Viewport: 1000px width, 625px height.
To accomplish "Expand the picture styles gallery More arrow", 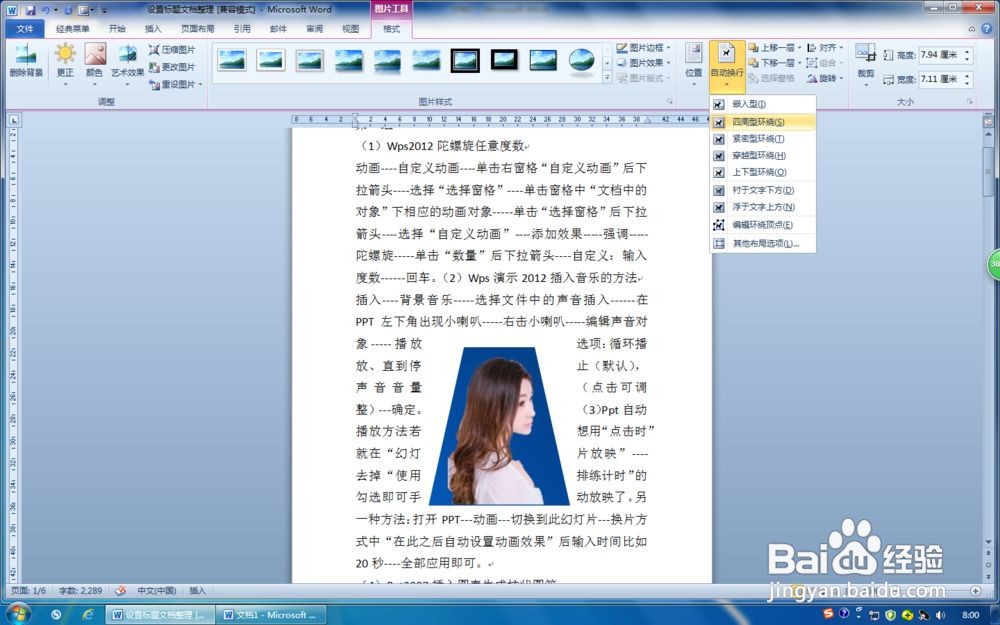I will click(x=607, y=78).
